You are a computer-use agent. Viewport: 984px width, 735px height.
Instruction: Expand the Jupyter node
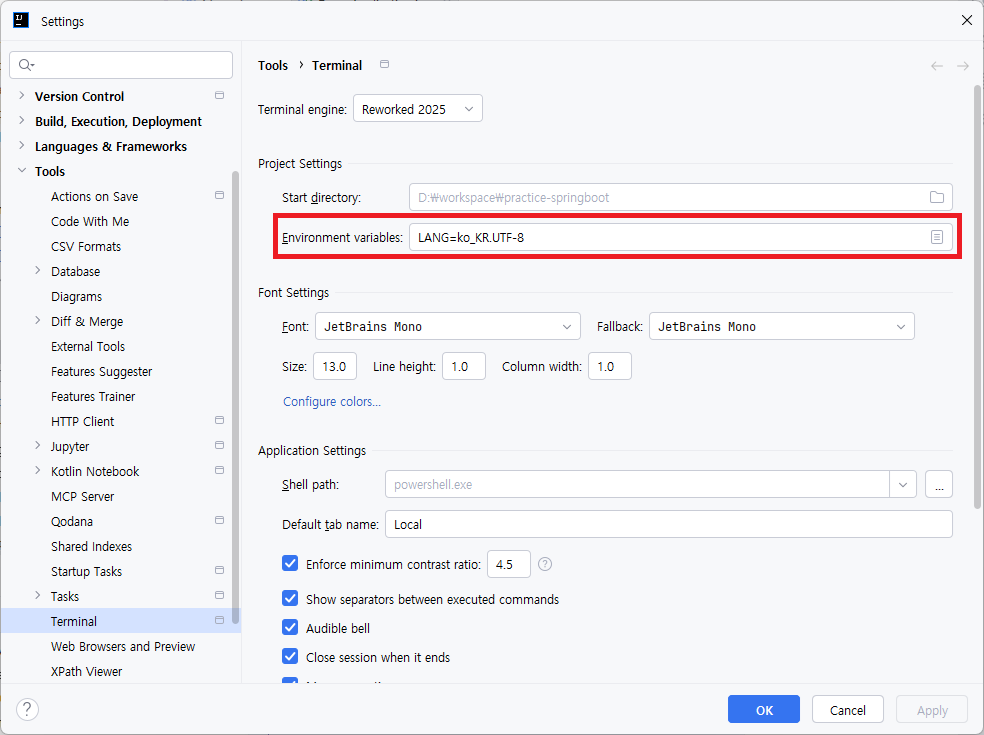click(38, 446)
